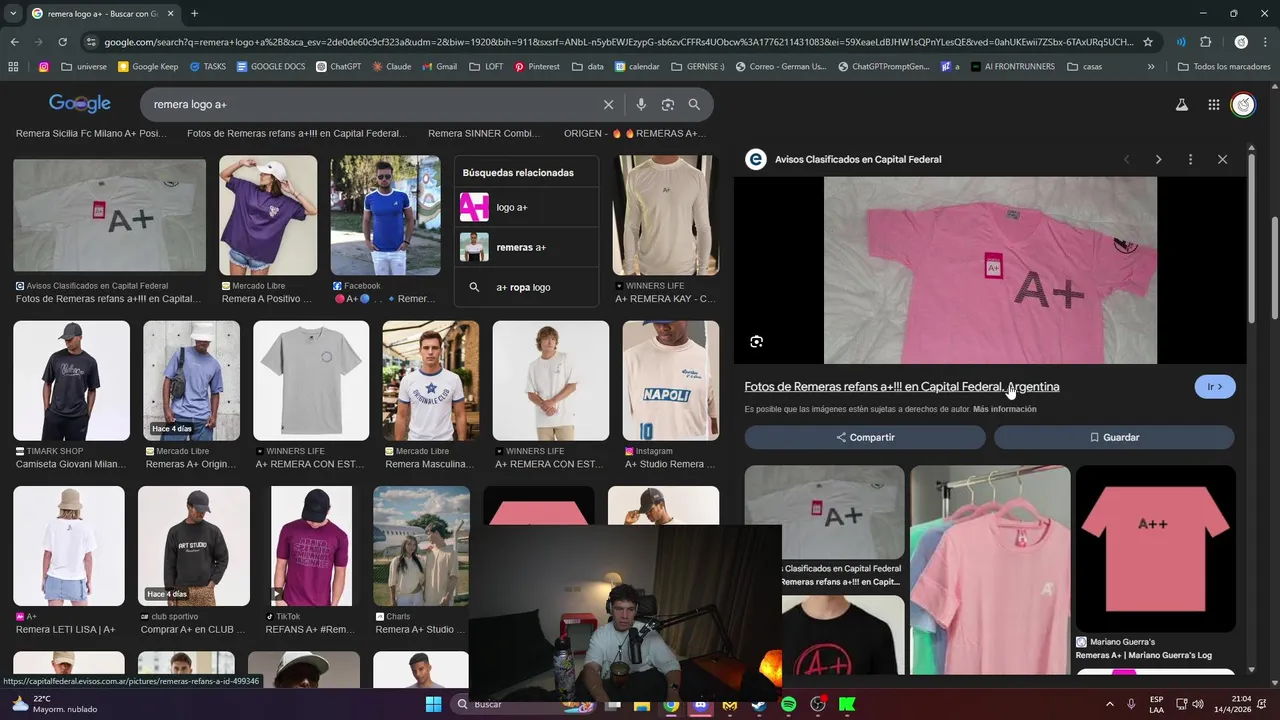The width and height of the screenshot is (1280, 720).
Task: Reload the page
Action: tap(62, 42)
